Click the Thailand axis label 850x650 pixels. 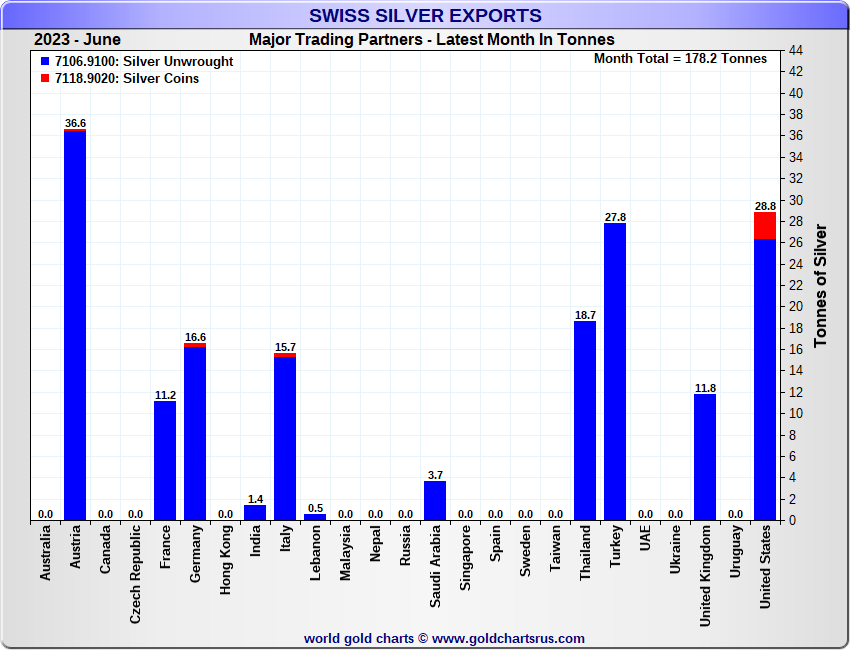(585, 552)
